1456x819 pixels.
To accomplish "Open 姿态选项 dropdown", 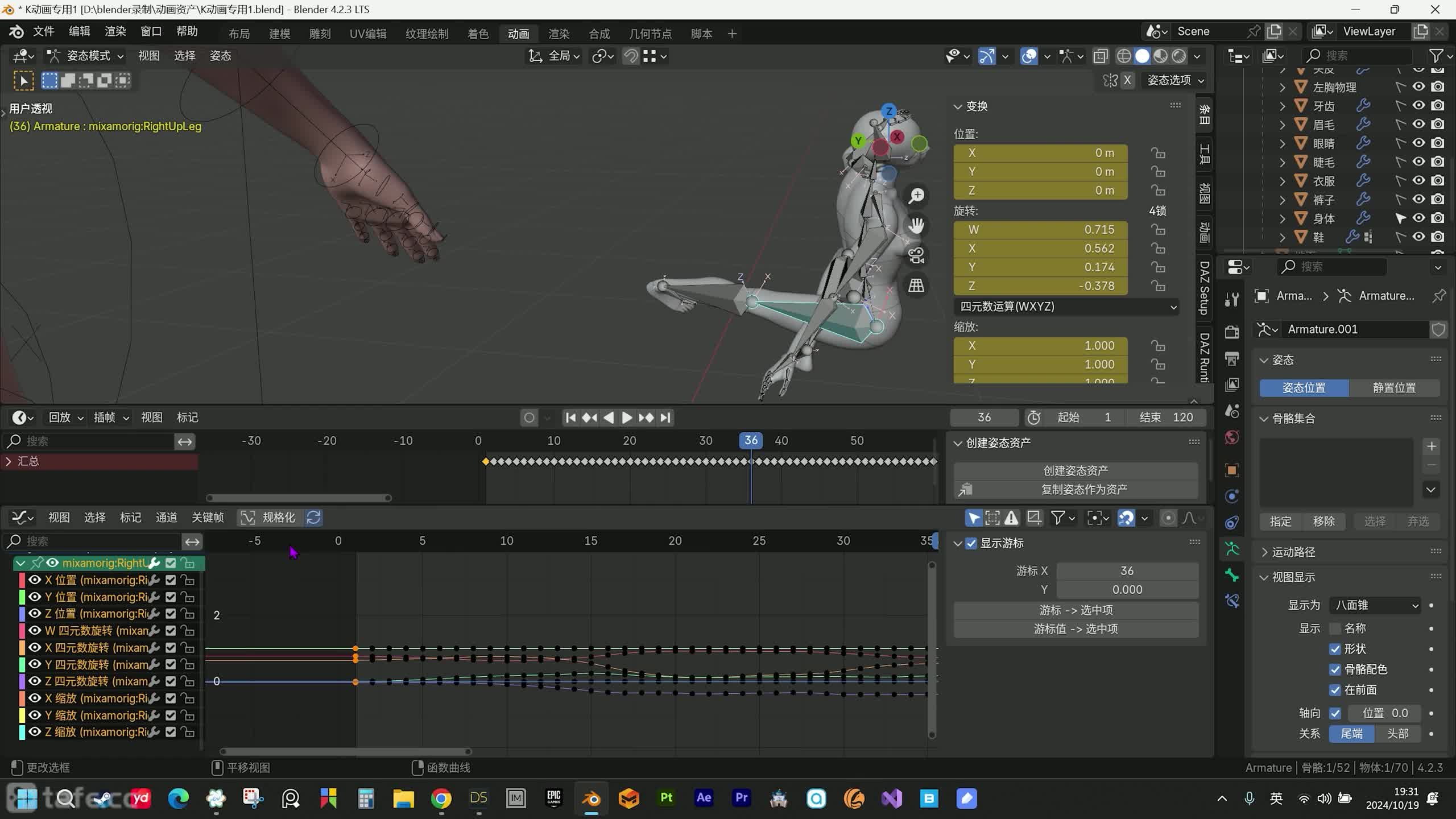I will tap(1175, 81).
